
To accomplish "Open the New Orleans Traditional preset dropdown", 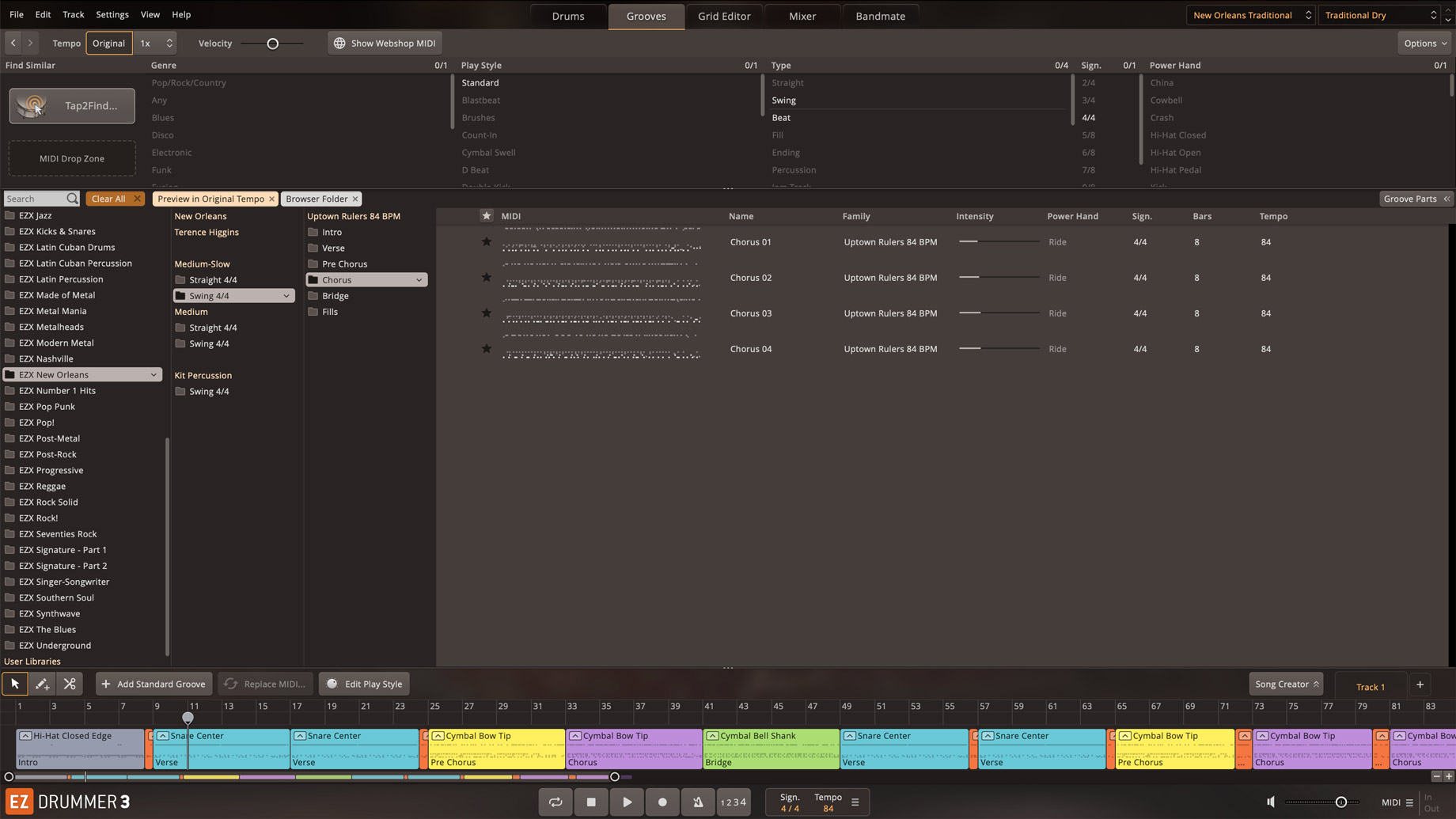I will tap(1250, 15).
